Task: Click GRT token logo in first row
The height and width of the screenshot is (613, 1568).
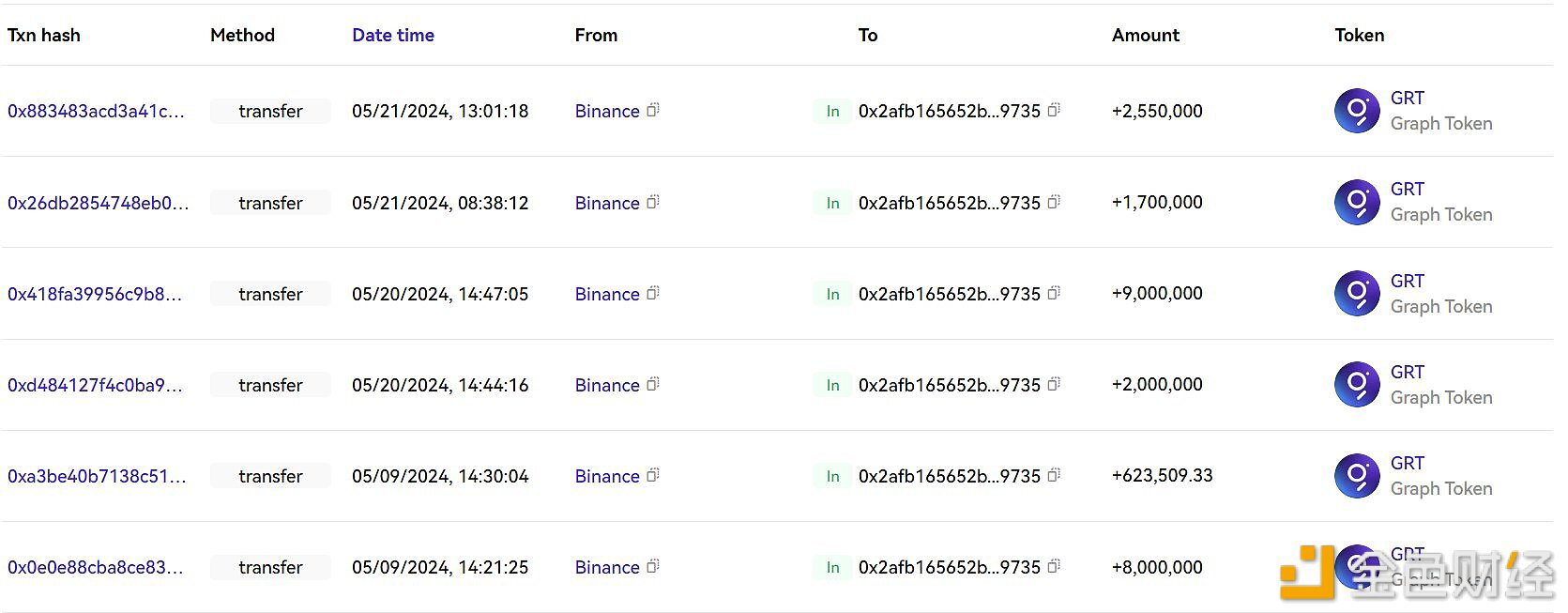Action: click(1357, 111)
